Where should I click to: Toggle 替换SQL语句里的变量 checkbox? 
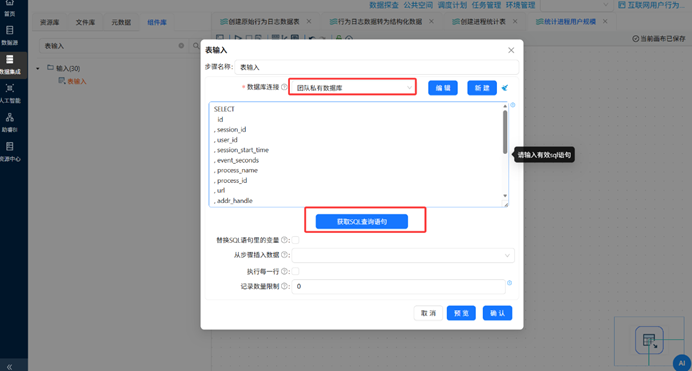[295, 240]
